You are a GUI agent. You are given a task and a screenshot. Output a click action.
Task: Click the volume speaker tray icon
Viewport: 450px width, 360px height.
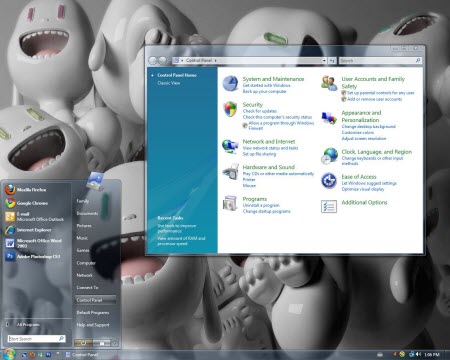point(419,354)
